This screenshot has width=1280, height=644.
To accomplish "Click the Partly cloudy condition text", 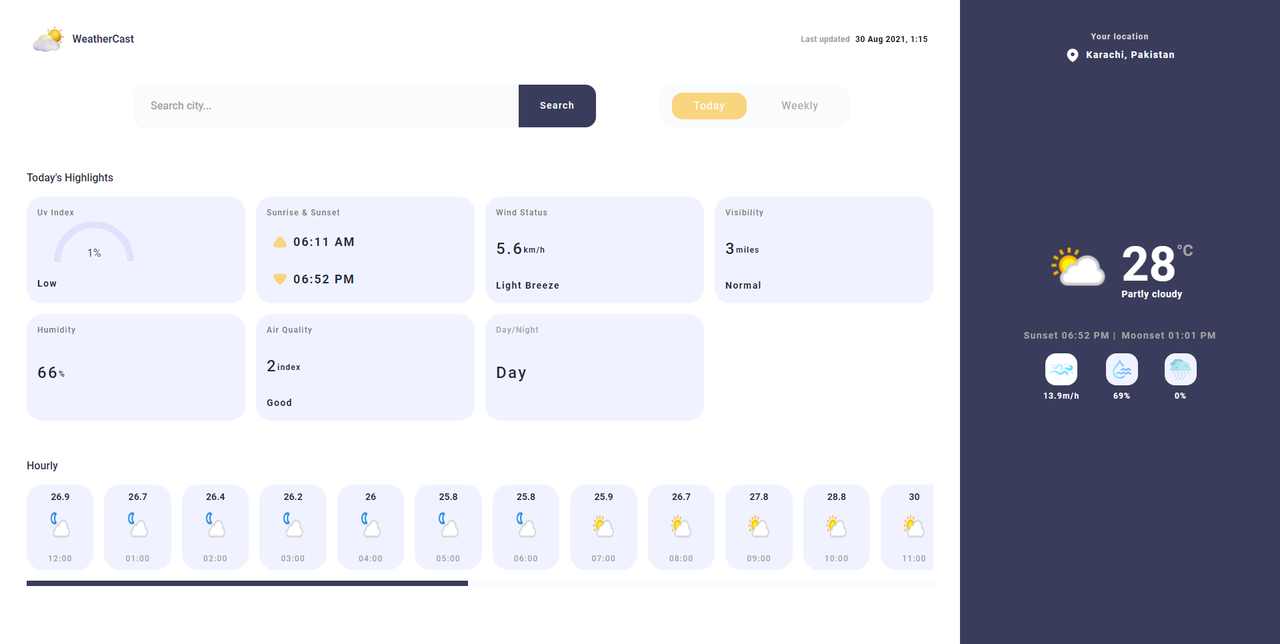I will 1152,294.
